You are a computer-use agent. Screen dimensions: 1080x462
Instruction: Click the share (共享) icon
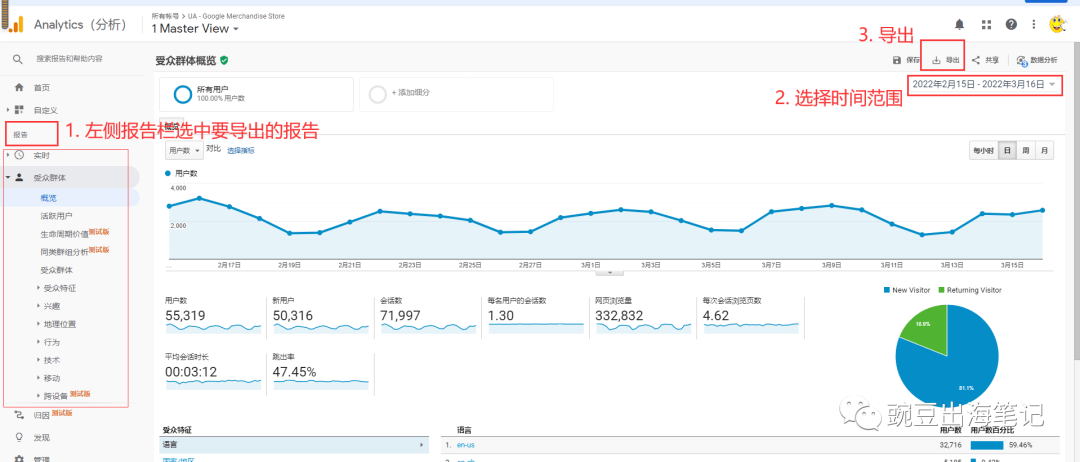pos(976,60)
